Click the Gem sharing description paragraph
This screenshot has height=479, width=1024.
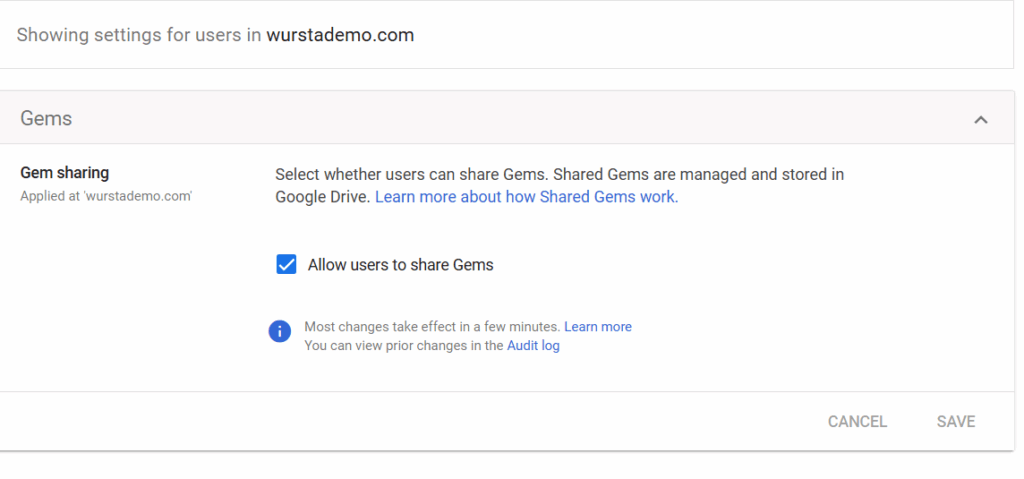[560, 186]
